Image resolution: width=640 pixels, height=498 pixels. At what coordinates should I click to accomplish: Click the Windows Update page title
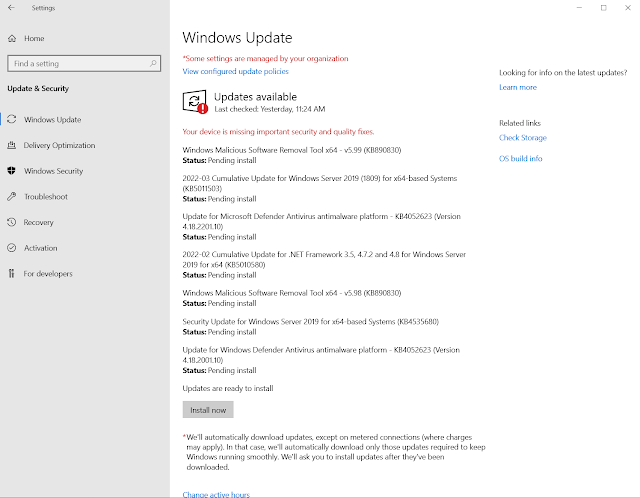237,38
